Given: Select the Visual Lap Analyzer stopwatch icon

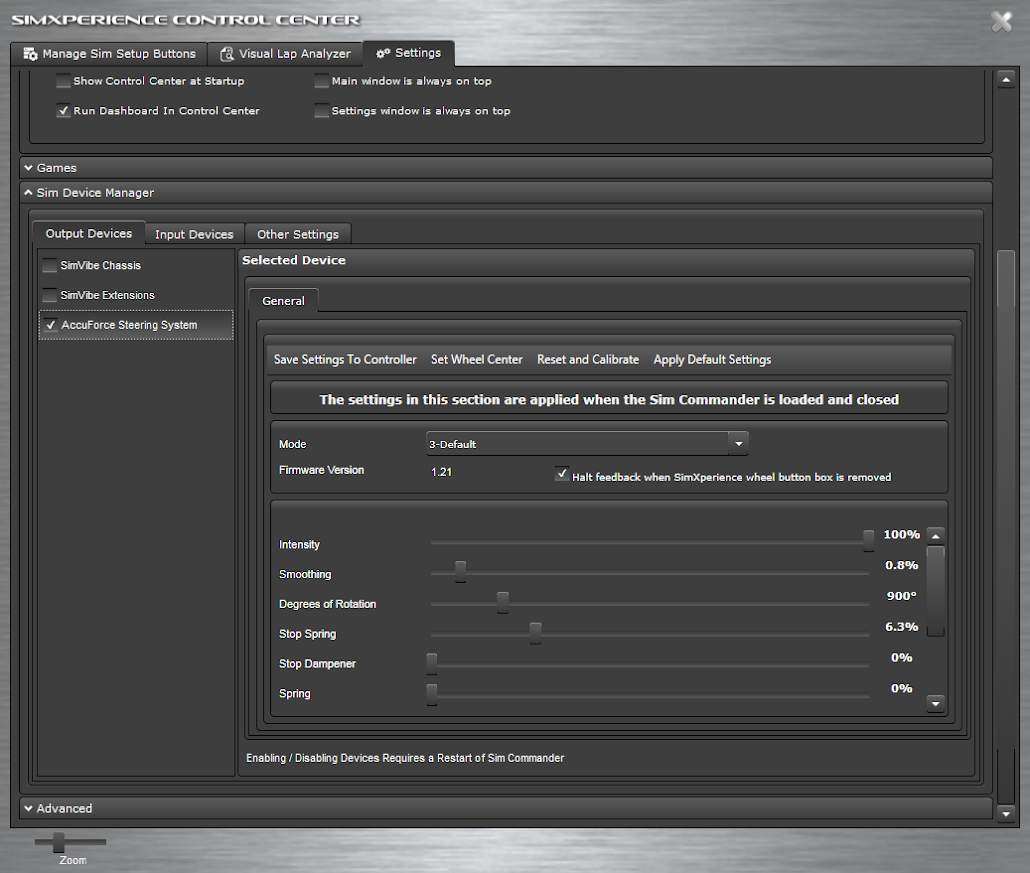Looking at the screenshot, I should click(x=226, y=54).
